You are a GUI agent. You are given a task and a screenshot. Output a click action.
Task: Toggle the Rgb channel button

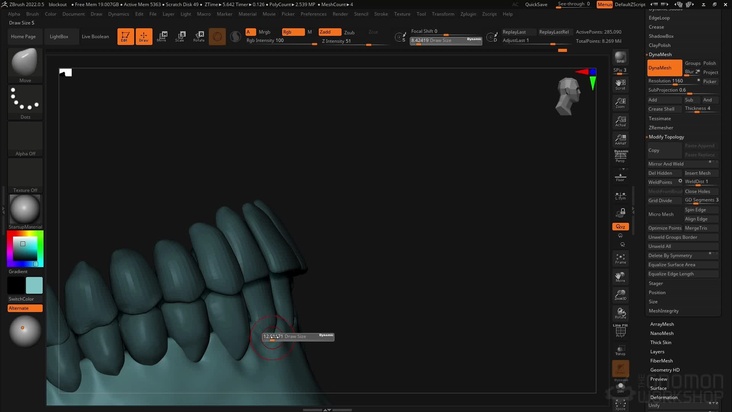293,32
